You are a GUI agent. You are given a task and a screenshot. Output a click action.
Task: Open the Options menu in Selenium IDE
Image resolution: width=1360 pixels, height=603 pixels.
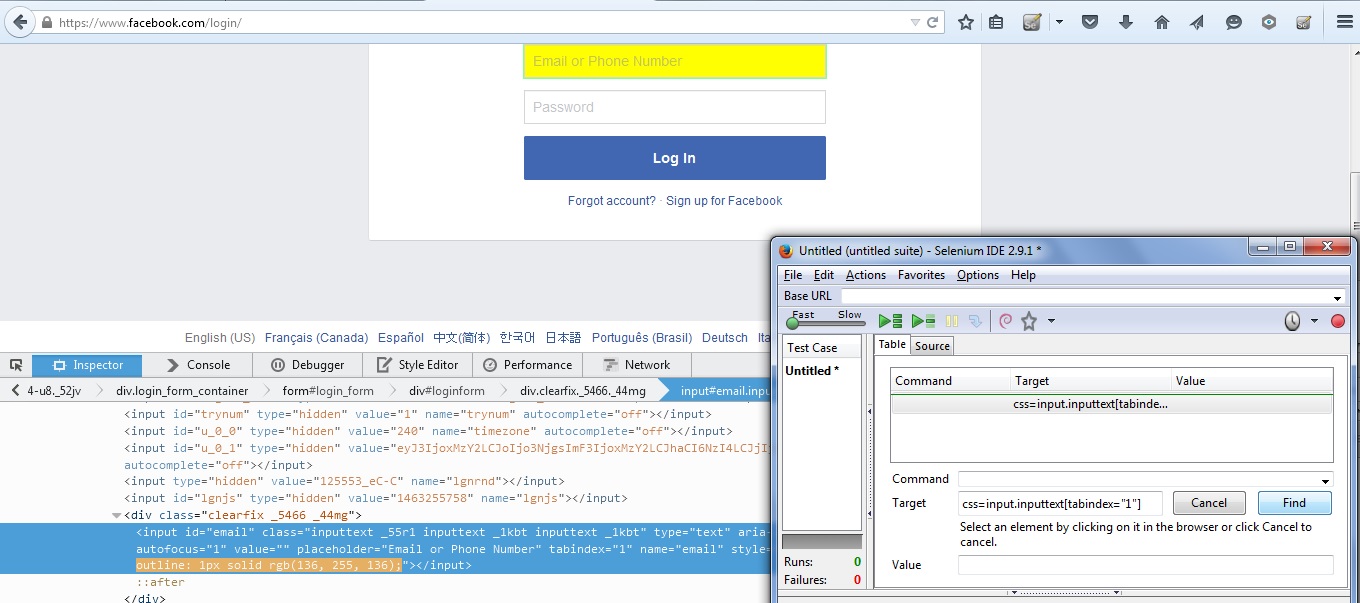pos(977,275)
